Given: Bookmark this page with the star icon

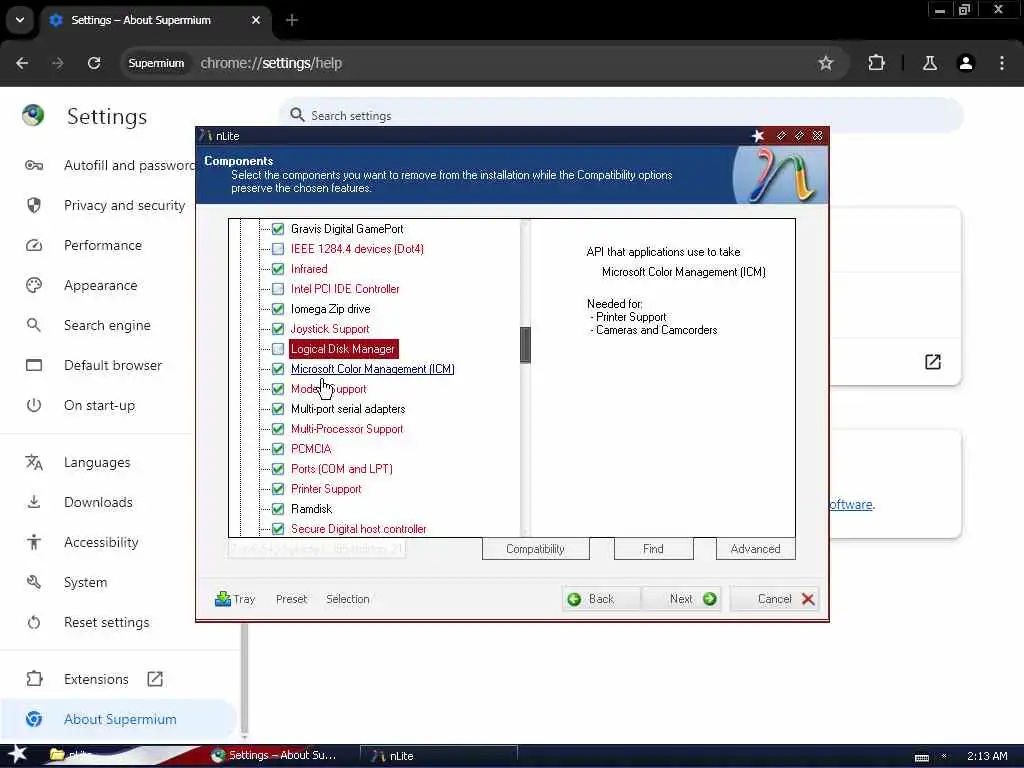Looking at the screenshot, I should 825,63.
